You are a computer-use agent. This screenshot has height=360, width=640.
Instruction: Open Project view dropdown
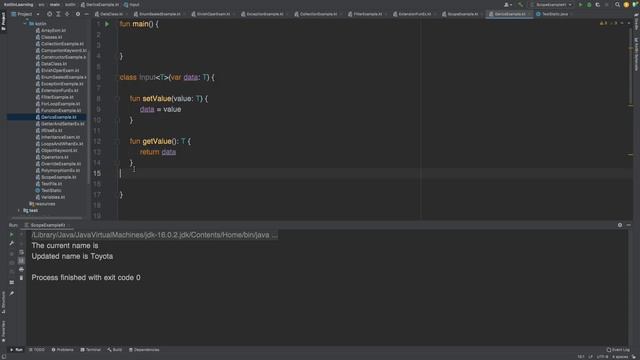click(x=25, y=14)
